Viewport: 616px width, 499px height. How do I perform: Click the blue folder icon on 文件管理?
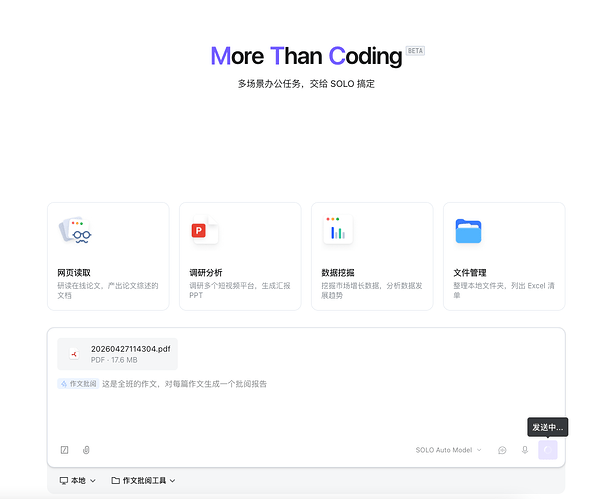[468, 231]
